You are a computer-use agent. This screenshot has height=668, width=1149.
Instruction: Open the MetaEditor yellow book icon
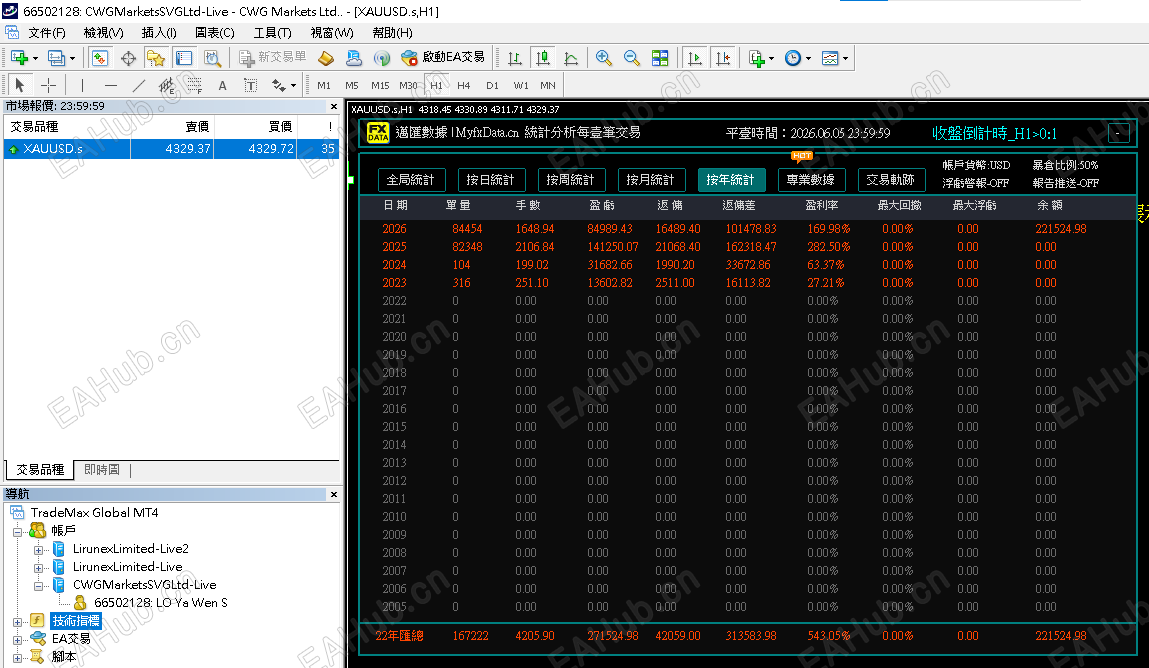pos(326,58)
